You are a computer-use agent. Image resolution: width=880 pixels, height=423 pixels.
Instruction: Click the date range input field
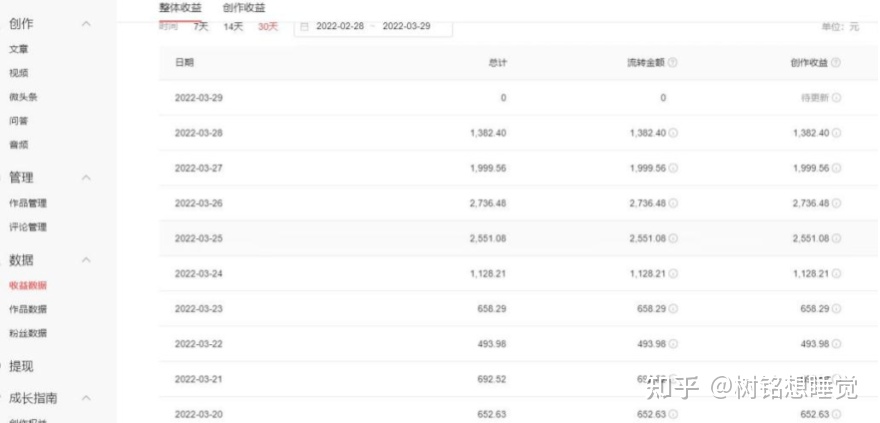pyautogui.click(x=375, y=27)
